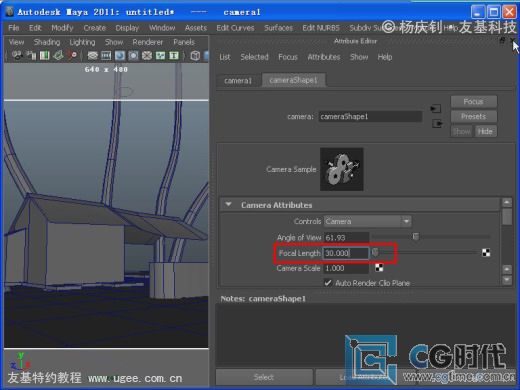Open the Camera Attributes icon in panel toolbar
The image size is (520, 390).
click(x=31, y=55)
